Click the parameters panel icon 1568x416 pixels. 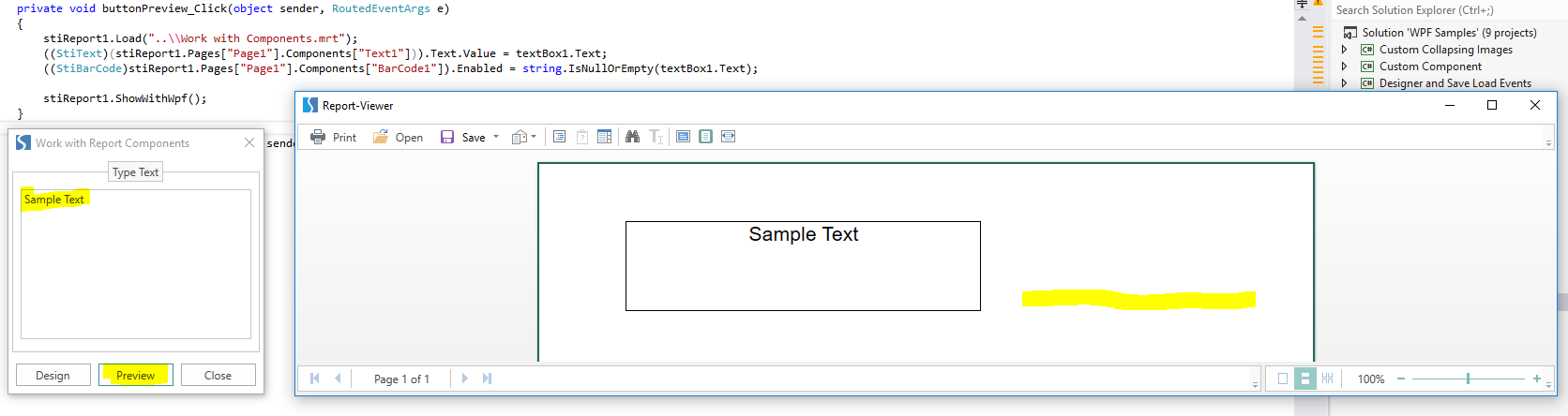point(582,137)
